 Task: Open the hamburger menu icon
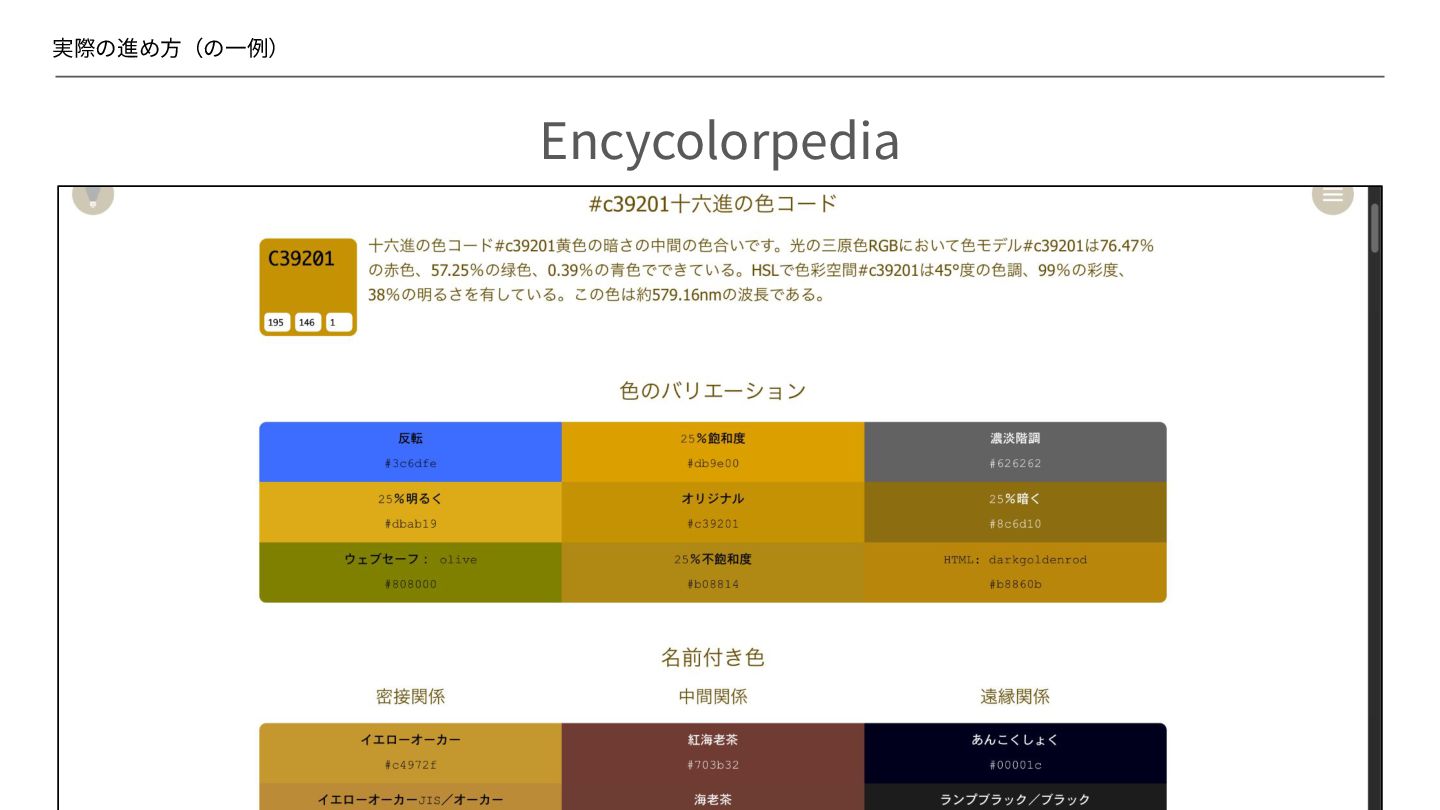pyautogui.click(x=1332, y=197)
